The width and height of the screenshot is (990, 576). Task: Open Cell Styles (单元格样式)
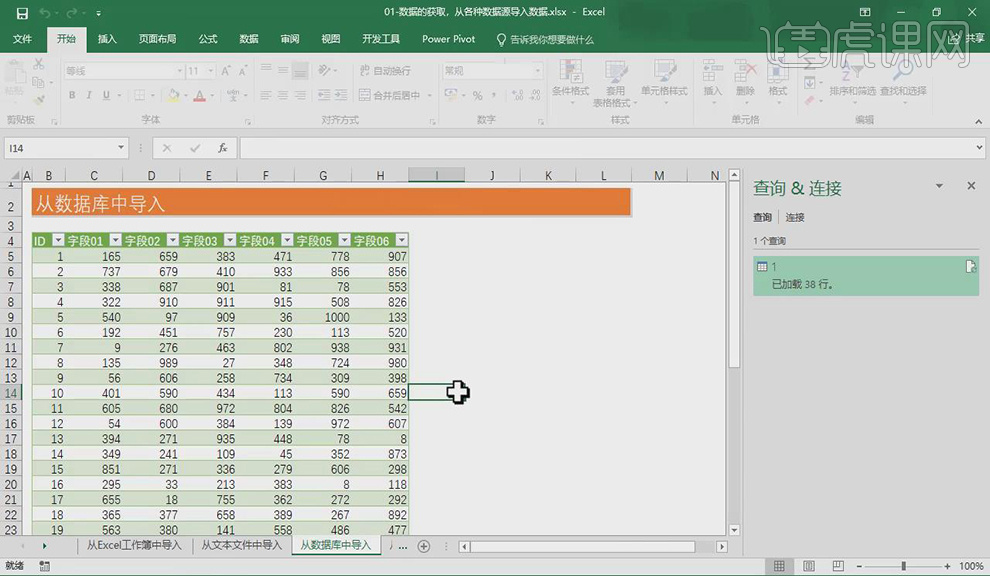tap(664, 81)
